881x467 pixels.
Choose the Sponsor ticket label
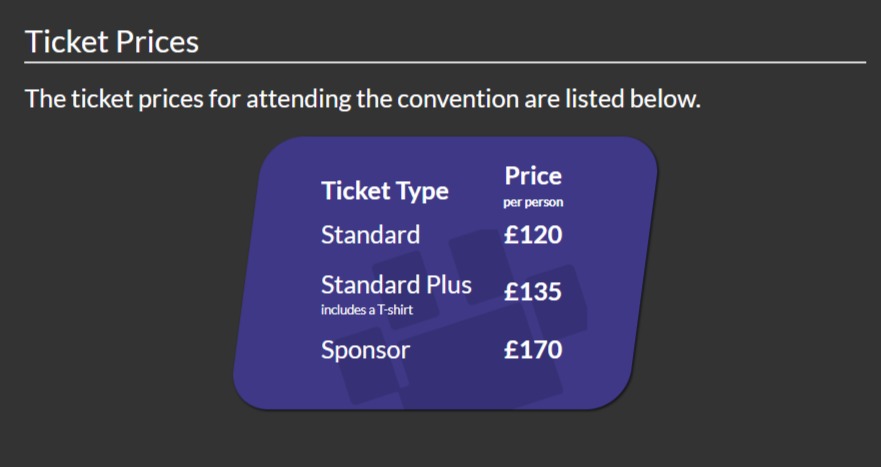click(365, 350)
